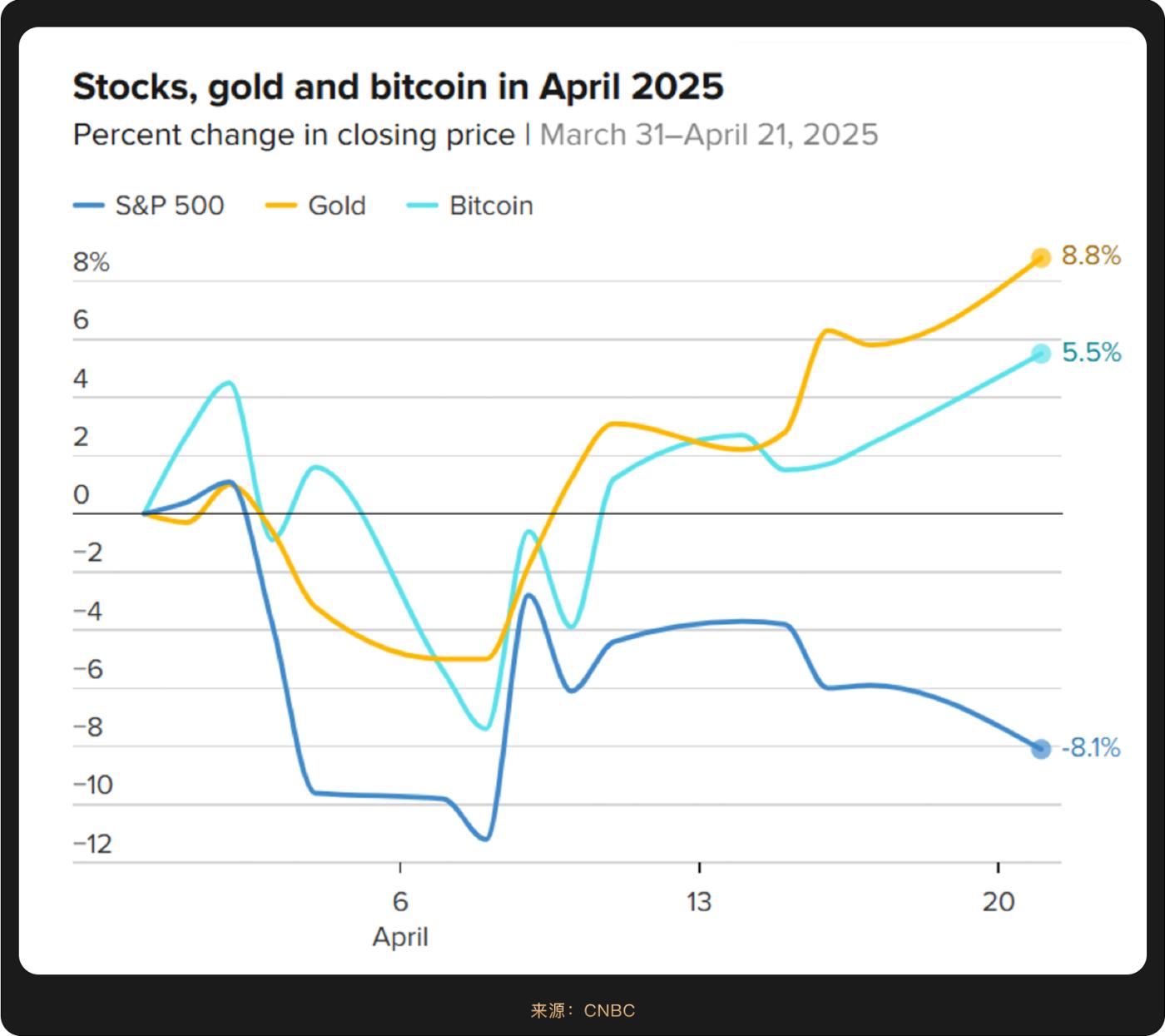Viewport: 1165px width, 1036px height.
Task: Click the cyan Bitcoin legend line swatch
Action: pyautogui.click(x=423, y=206)
